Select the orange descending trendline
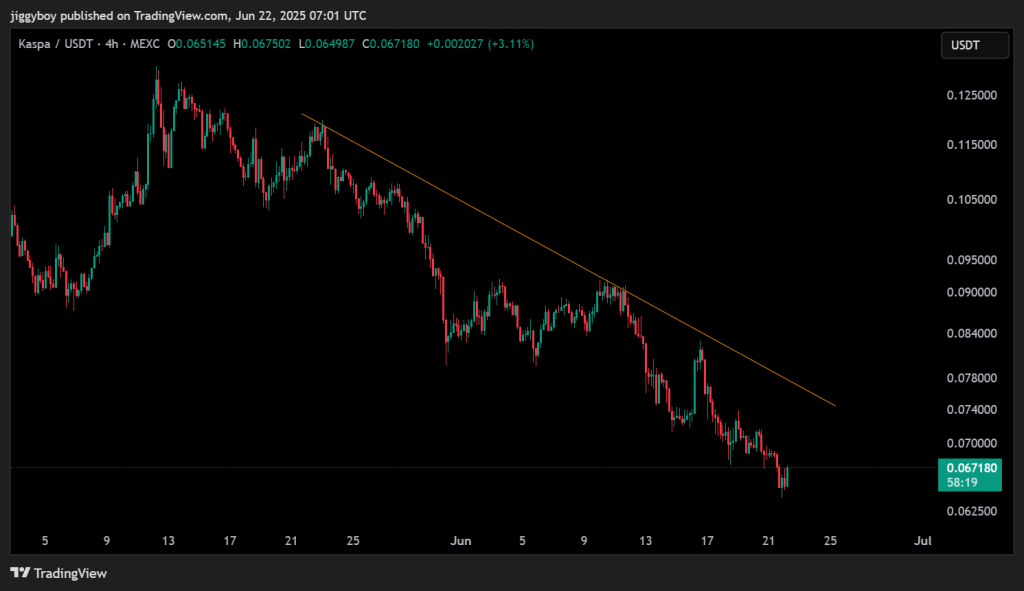The height and width of the screenshot is (591, 1024). (x=568, y=260)
